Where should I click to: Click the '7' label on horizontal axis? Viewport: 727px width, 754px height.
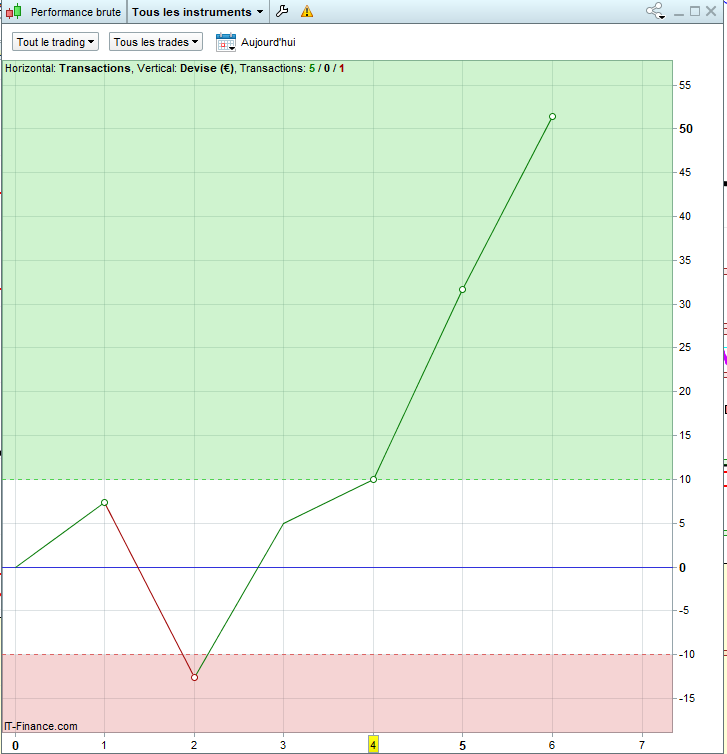642,745
